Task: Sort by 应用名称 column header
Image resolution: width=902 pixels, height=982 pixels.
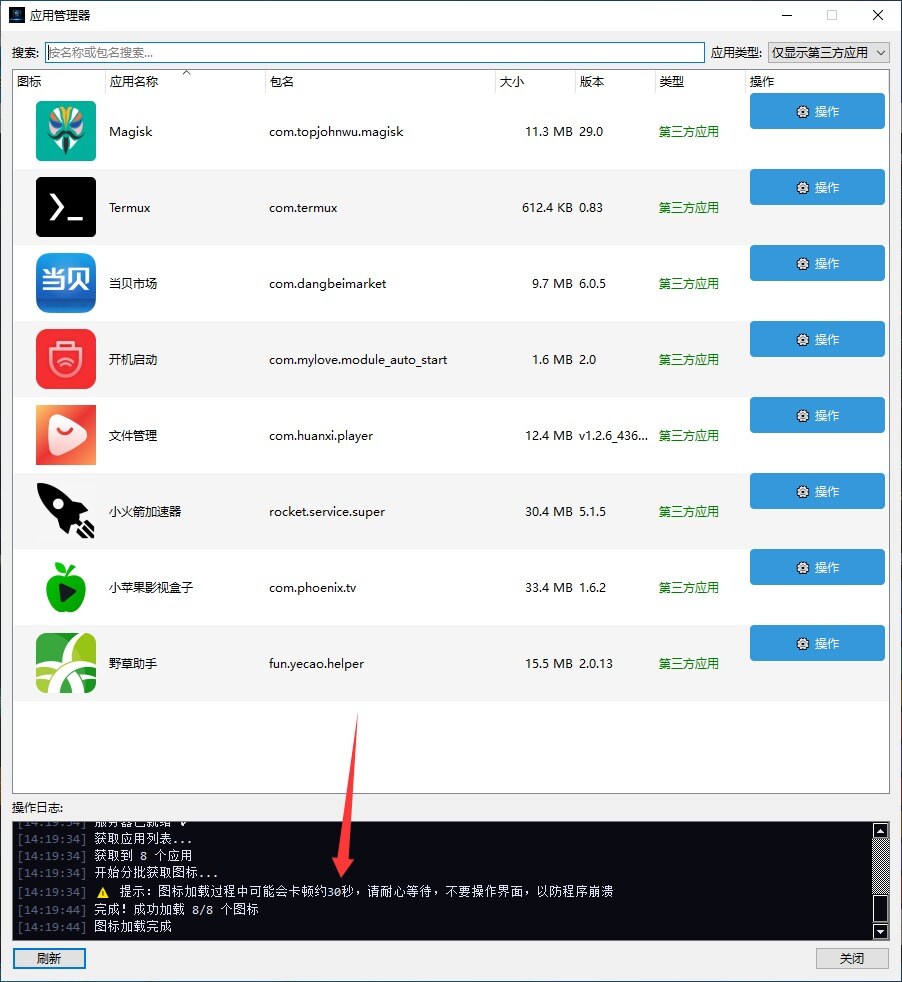Action: tap(185, 81)
